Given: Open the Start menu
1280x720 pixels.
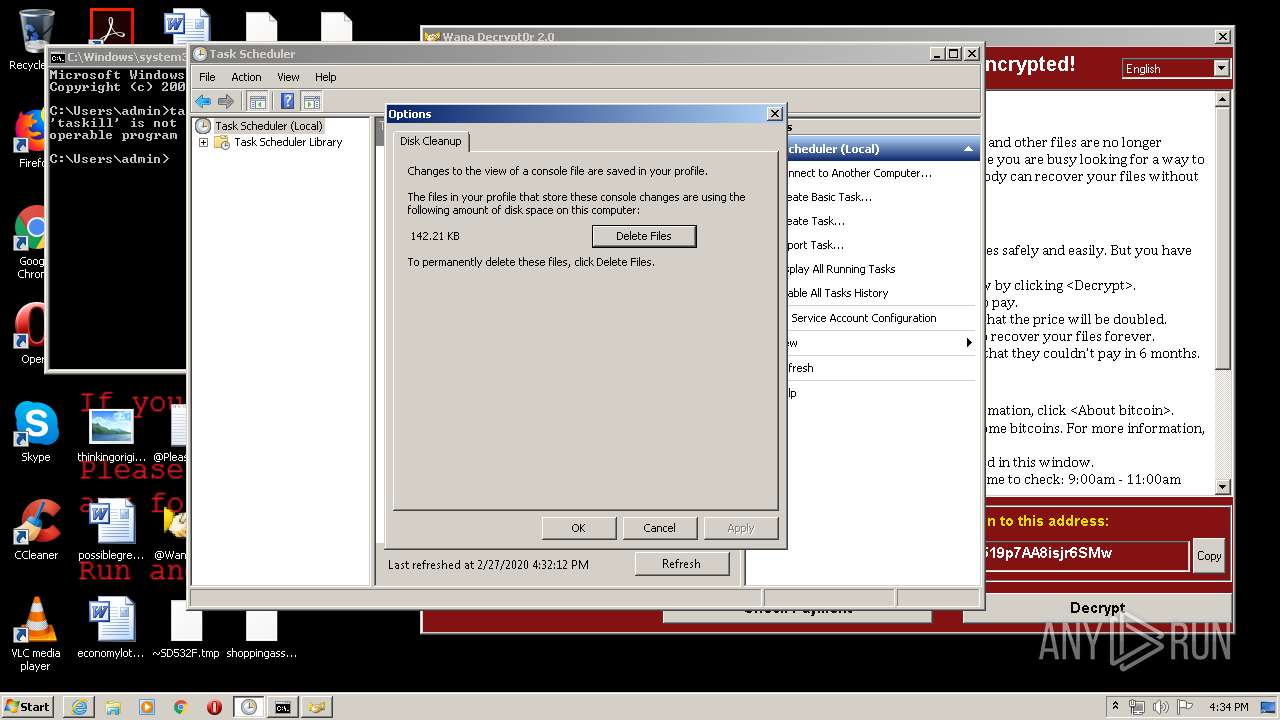Looking at the screenshot, I should tap(27, 706).
